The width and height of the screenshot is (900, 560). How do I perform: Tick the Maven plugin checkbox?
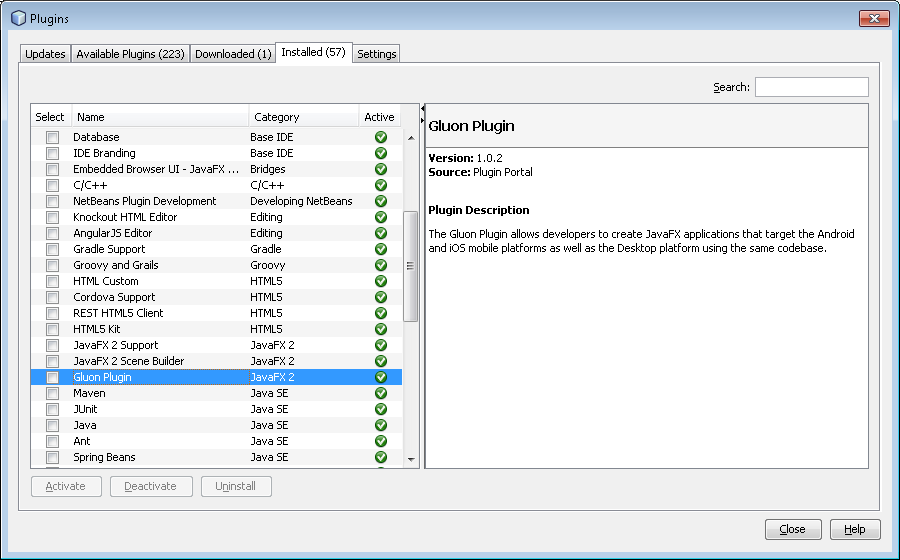coord(52,394)
